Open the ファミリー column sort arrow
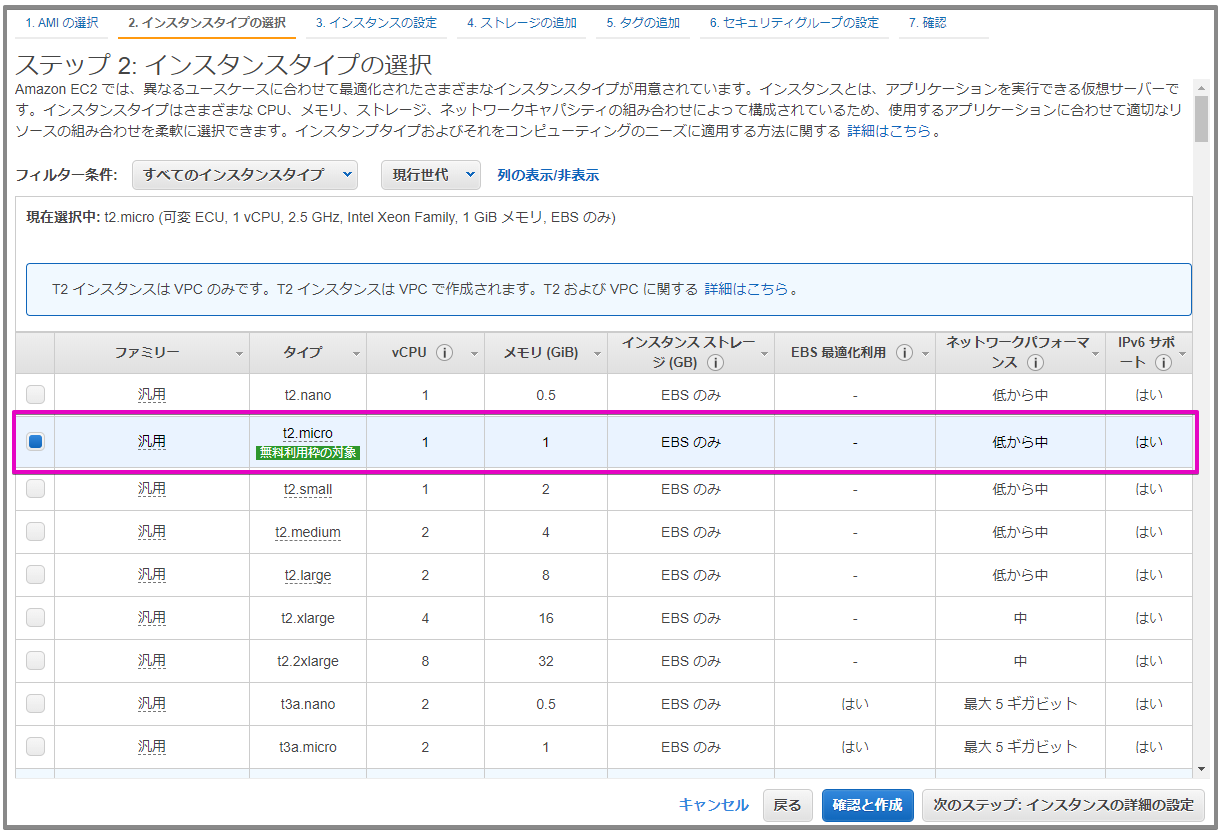 pos(239,354)
